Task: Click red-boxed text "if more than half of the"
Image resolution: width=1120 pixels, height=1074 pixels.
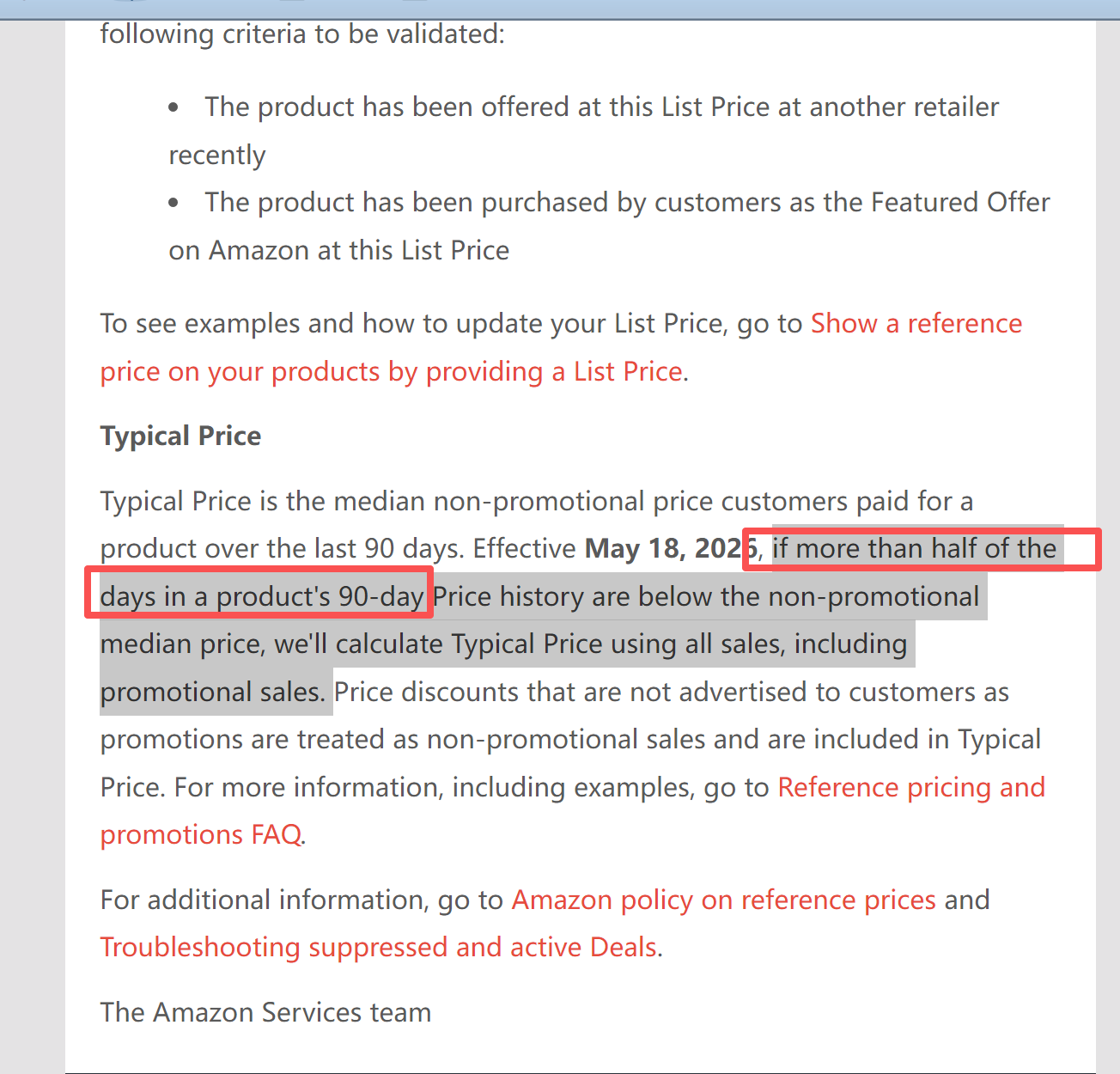Action: [x=914, y=549]
